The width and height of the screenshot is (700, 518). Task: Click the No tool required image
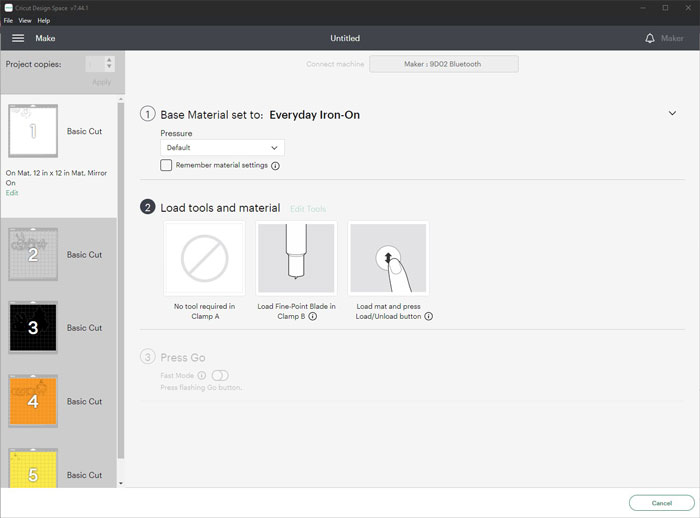click(204, 258)
